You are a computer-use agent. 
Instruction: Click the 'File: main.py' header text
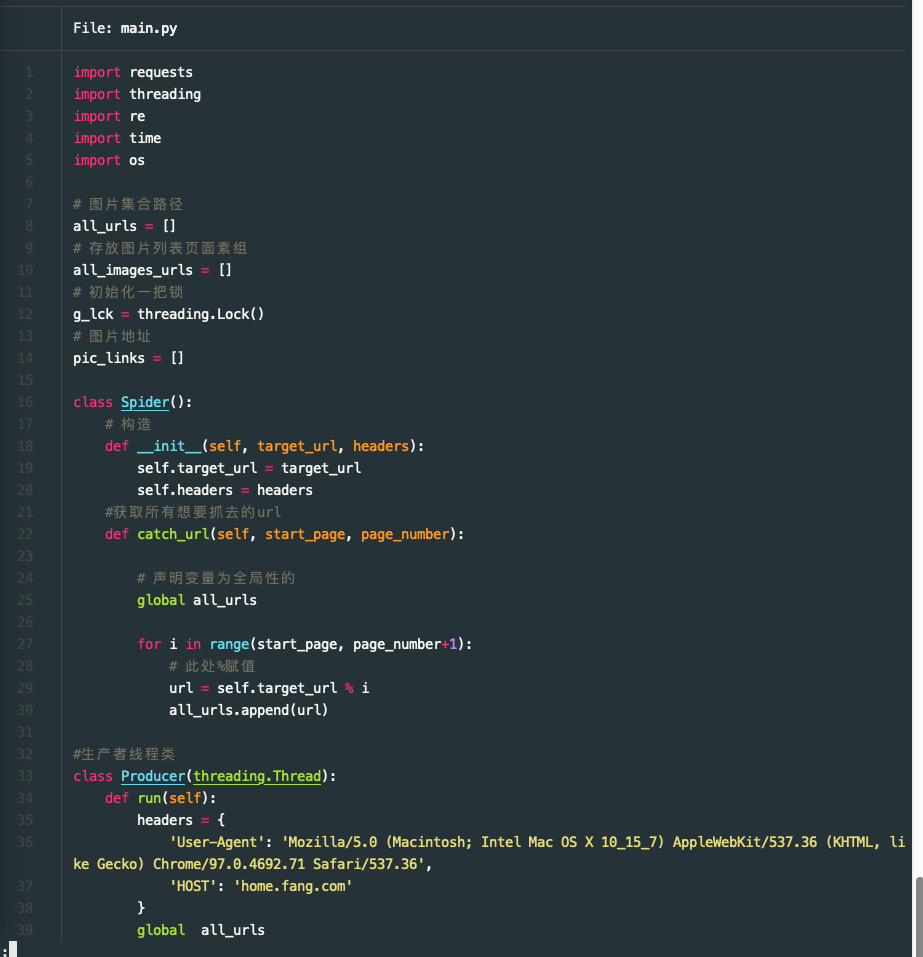(x=125, y=28)
